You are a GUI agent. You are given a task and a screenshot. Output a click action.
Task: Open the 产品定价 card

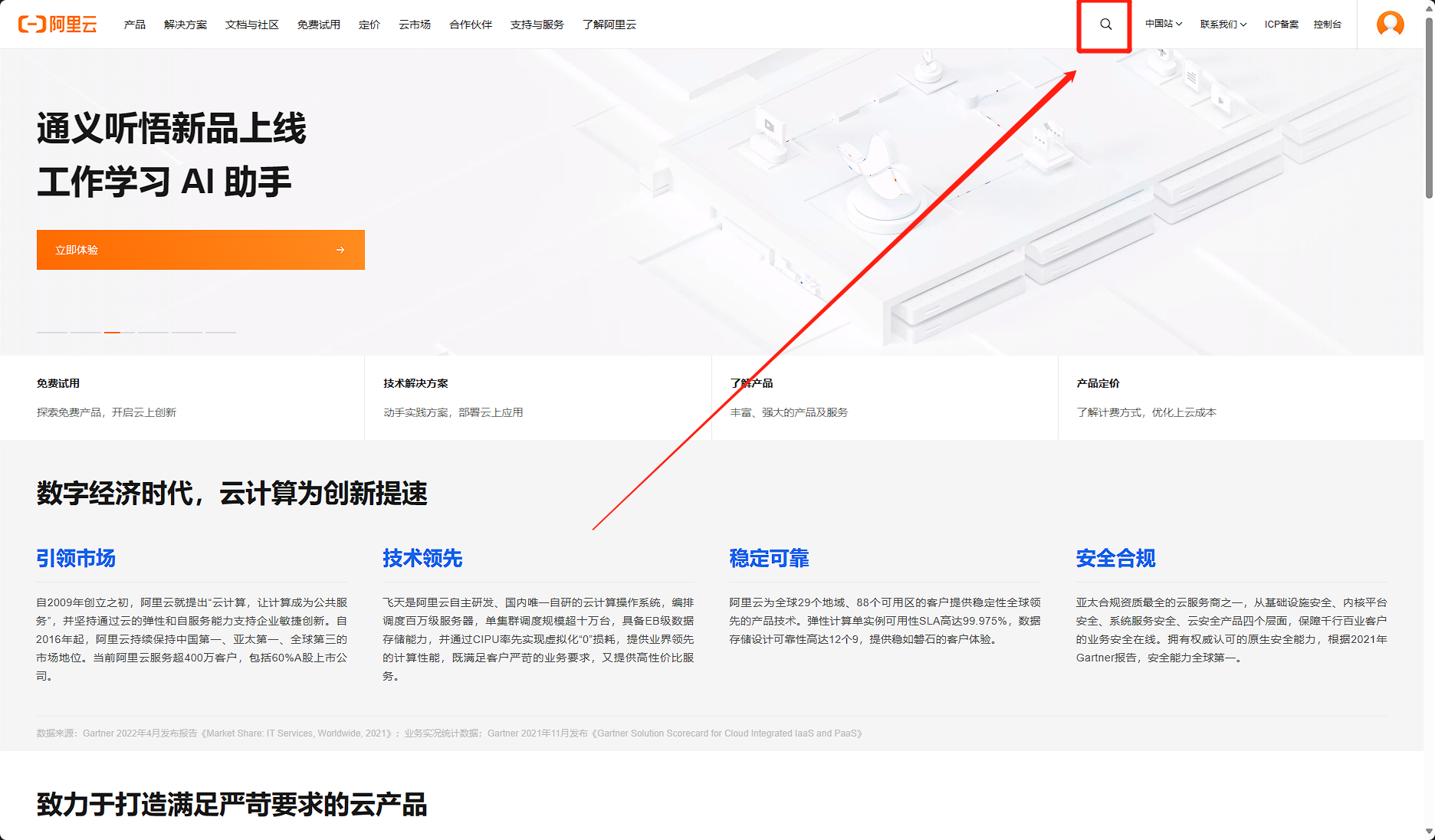[x=1240, y=397]
